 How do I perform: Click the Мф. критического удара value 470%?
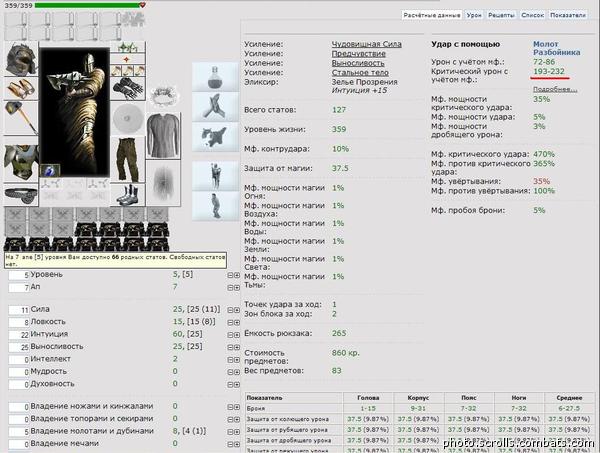click(x=544, y=154)
